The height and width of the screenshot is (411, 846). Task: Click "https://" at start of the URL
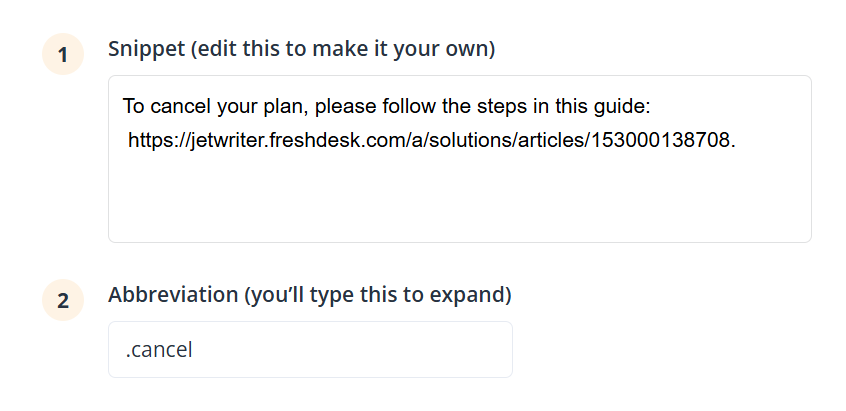[x=156, y=140]
